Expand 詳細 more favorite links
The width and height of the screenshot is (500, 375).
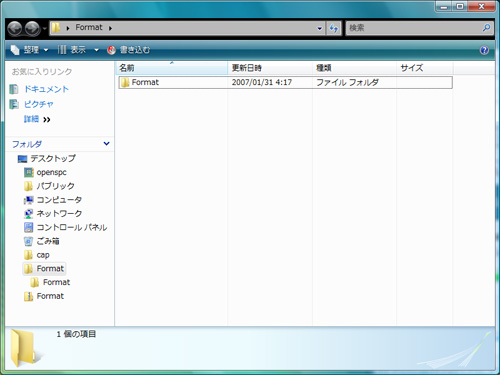37,119
